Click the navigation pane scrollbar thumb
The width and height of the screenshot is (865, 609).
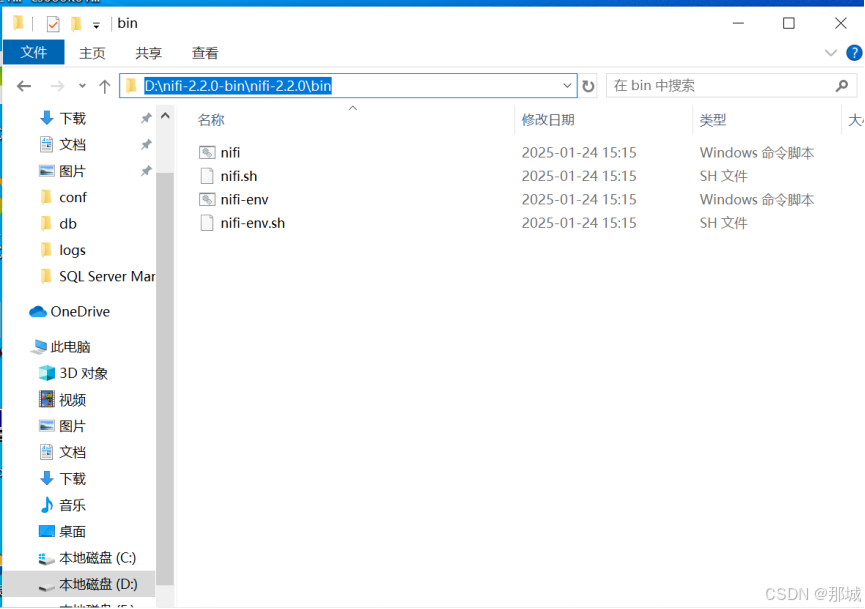tap(165, 378)
